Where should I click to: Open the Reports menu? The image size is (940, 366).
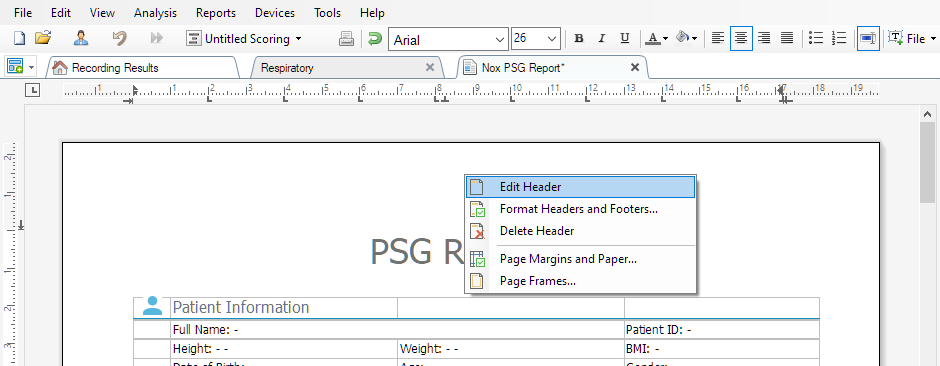[216, 13]
